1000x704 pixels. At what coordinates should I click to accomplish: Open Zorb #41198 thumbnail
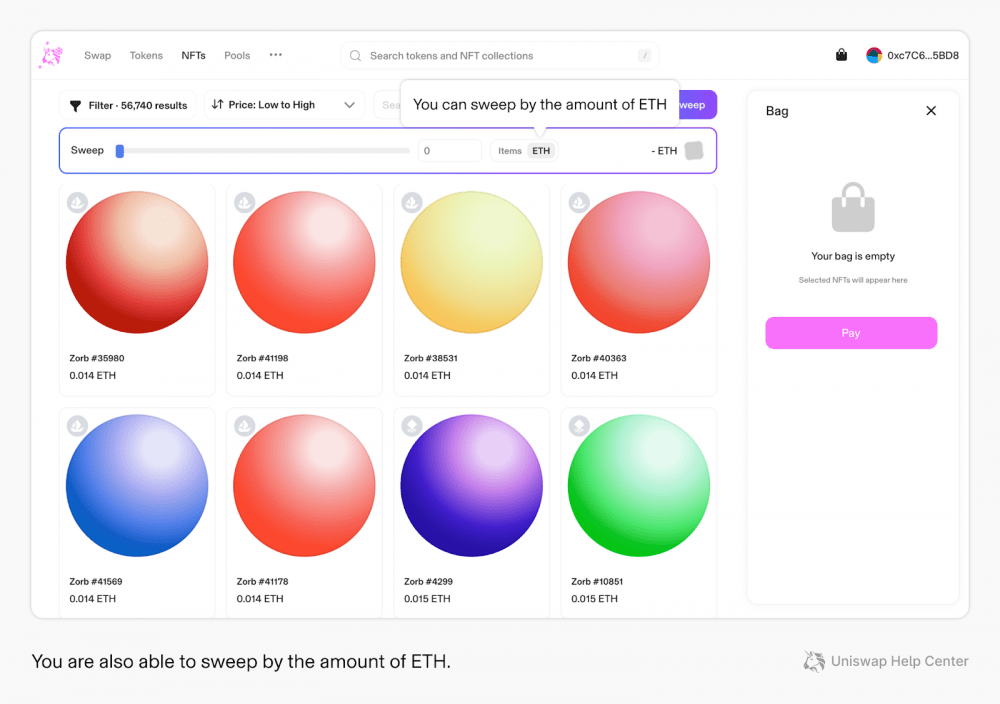pos(304,262)
